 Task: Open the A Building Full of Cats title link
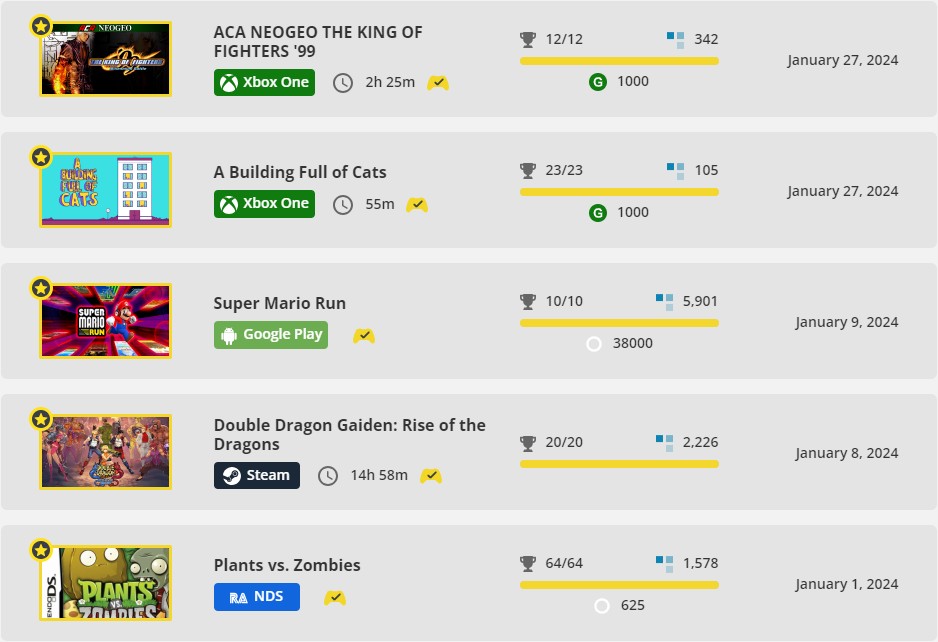click(300, 172)
